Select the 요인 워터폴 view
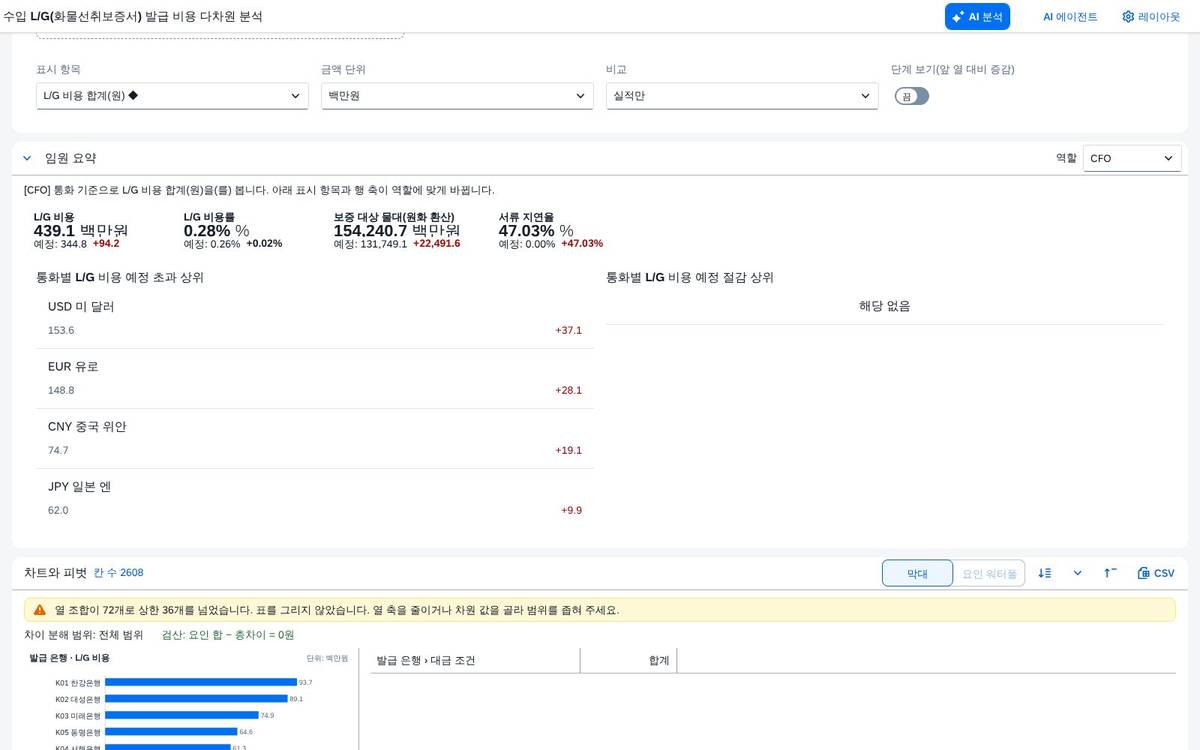 [x=989, y=573]
